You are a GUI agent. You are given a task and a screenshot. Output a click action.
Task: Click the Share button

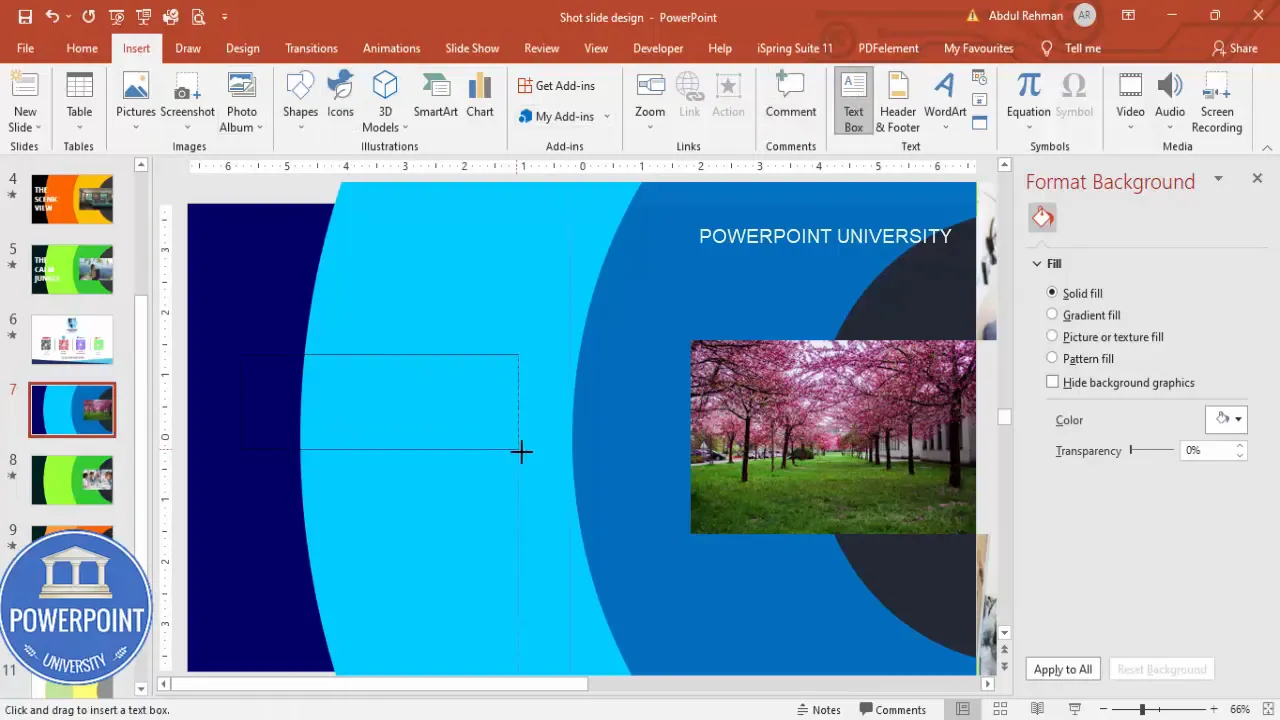1235,48
